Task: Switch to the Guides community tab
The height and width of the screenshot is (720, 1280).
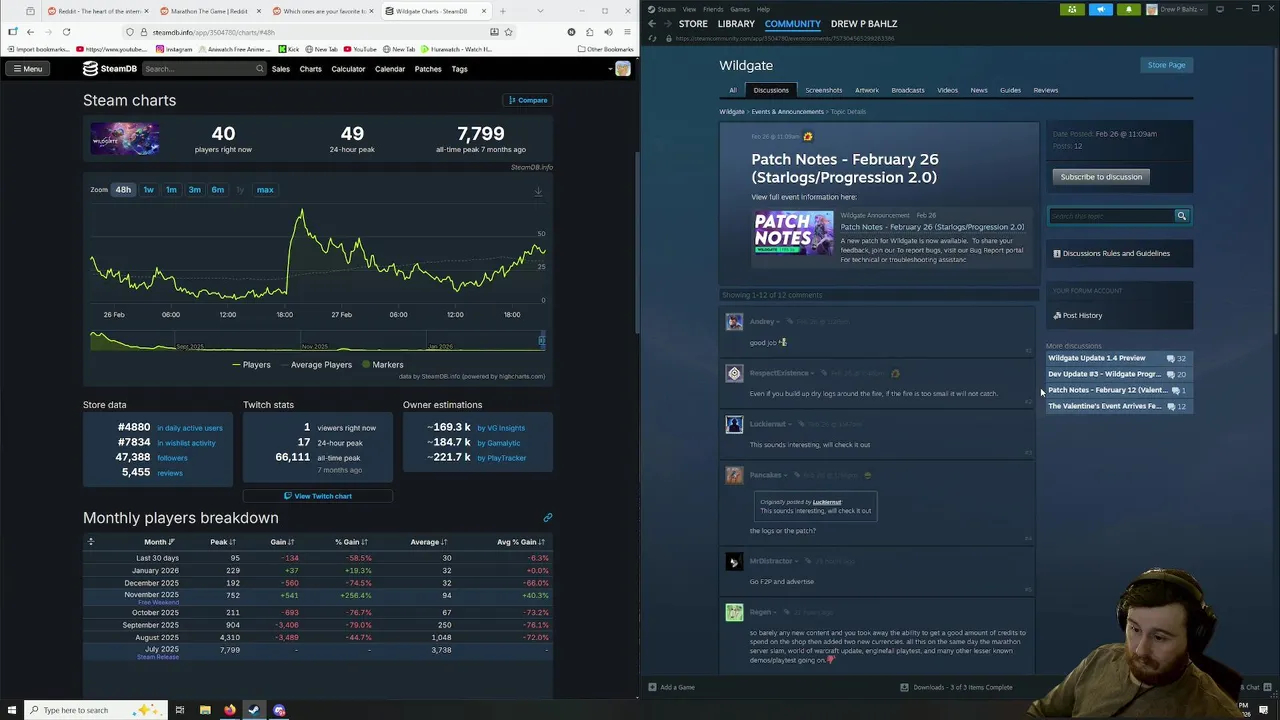Action: pyautogui.click(x=1010, y=90)
